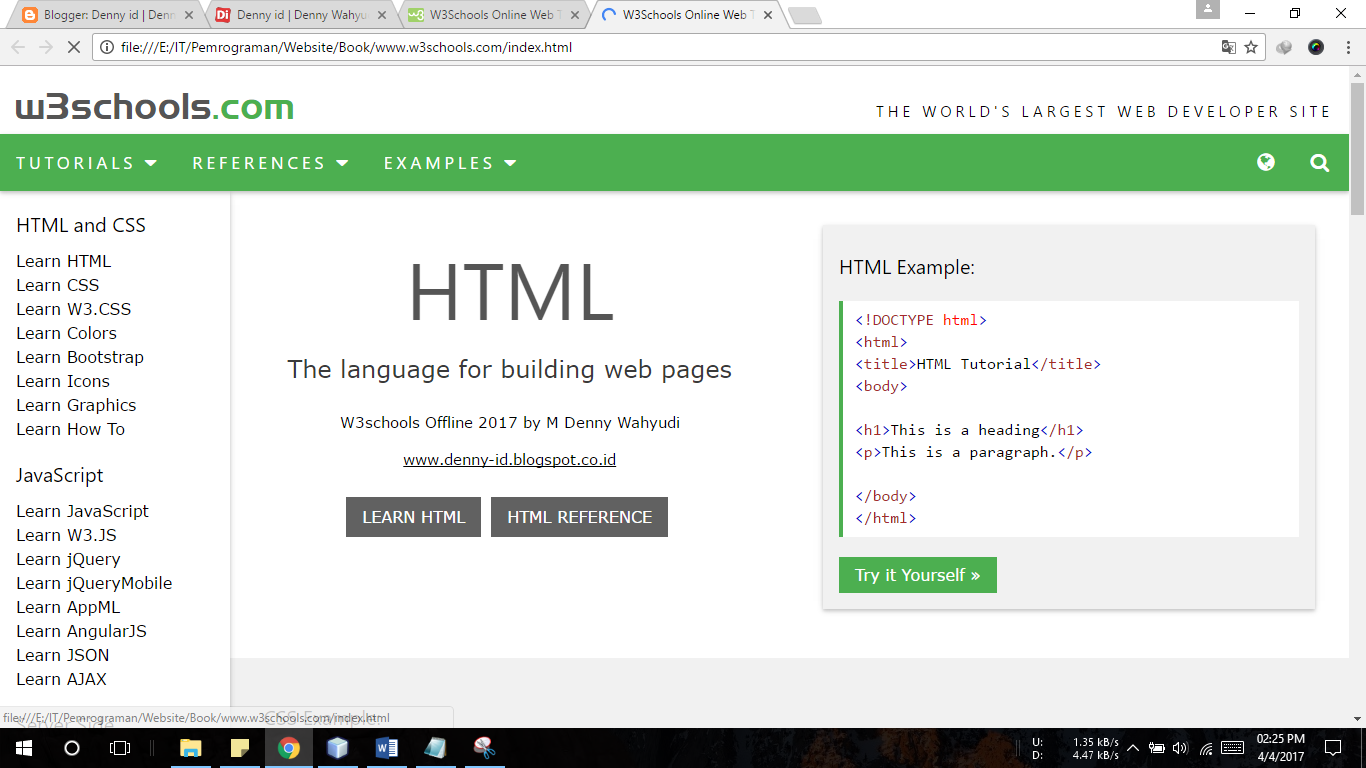Open Learn CSS in the sidebar
This screenshot has width=1366, height=768.
(57, 285)
